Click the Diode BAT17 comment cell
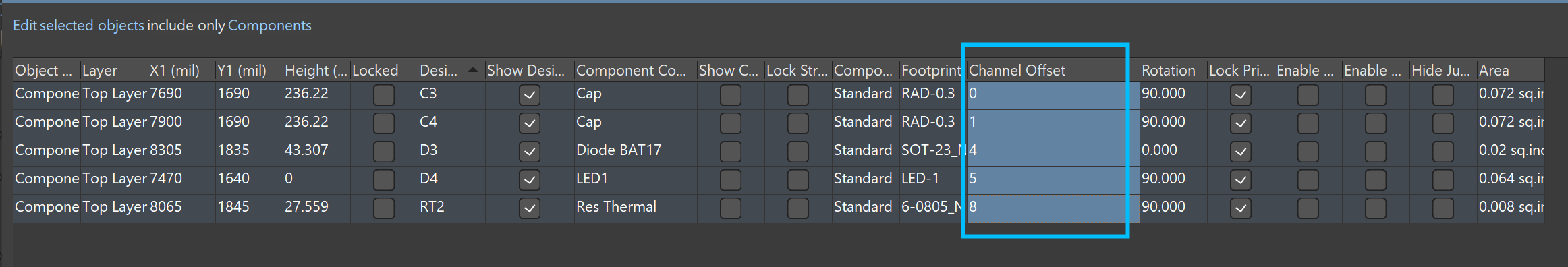 (636, 151)
